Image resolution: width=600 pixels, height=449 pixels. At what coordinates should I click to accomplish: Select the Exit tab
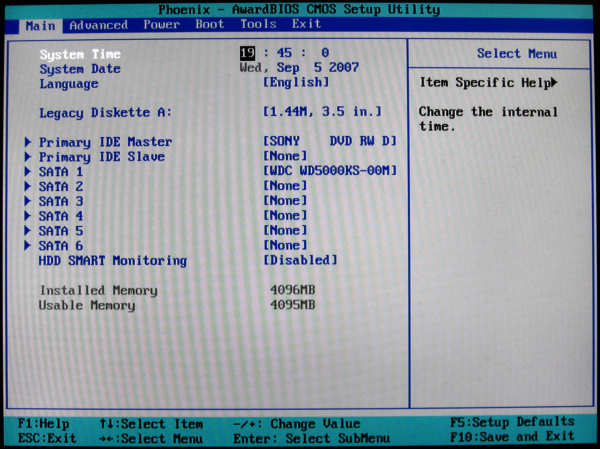tap(306, 24)
